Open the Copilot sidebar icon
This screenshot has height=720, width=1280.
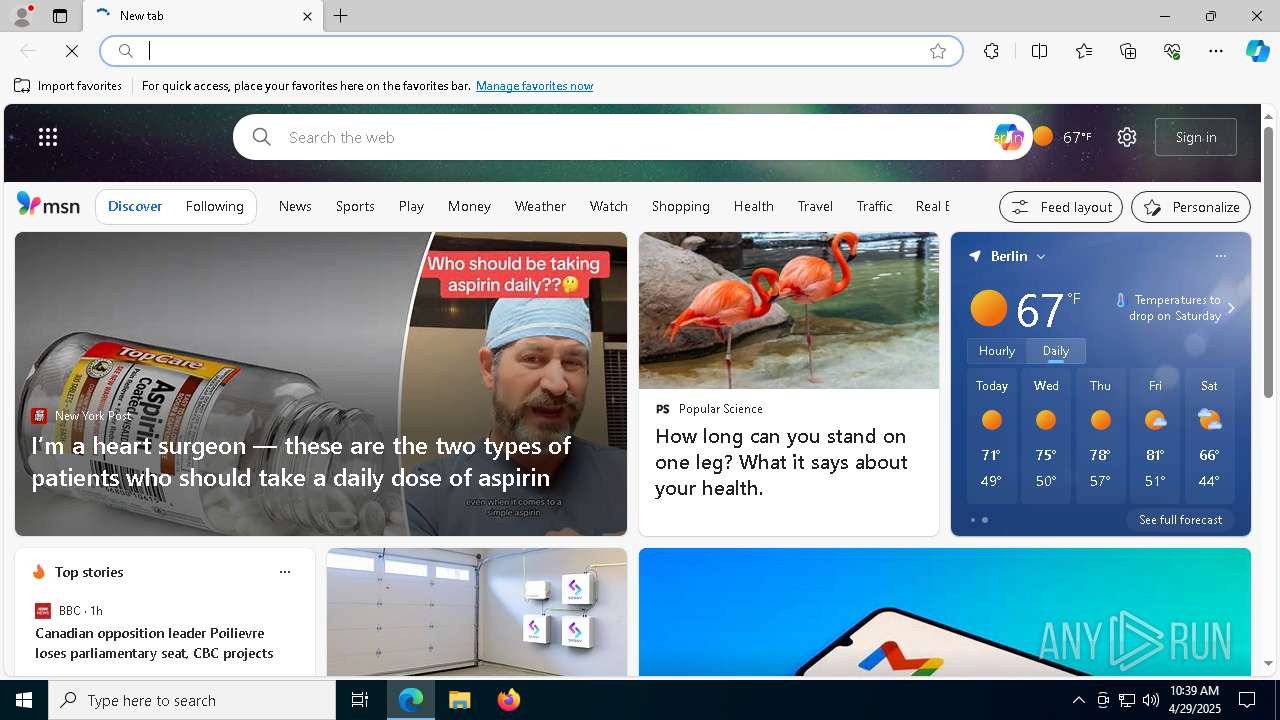[1257, 51]
